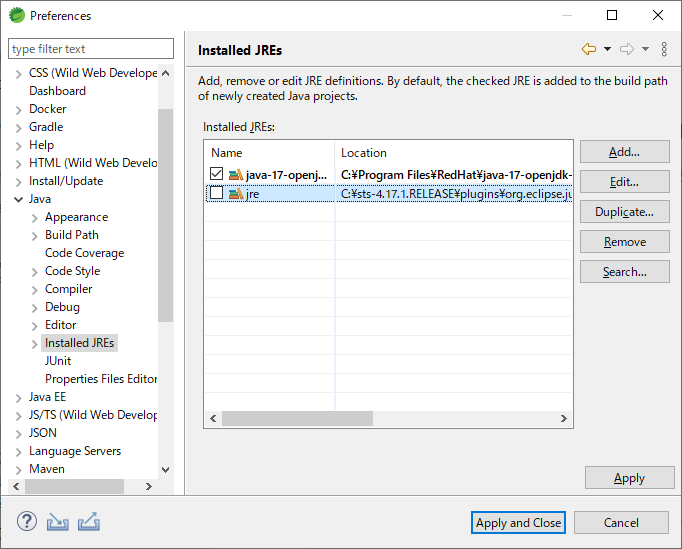
Task: Click the tree vertical scrollbar thumb
Action: (x=165, y=215)
